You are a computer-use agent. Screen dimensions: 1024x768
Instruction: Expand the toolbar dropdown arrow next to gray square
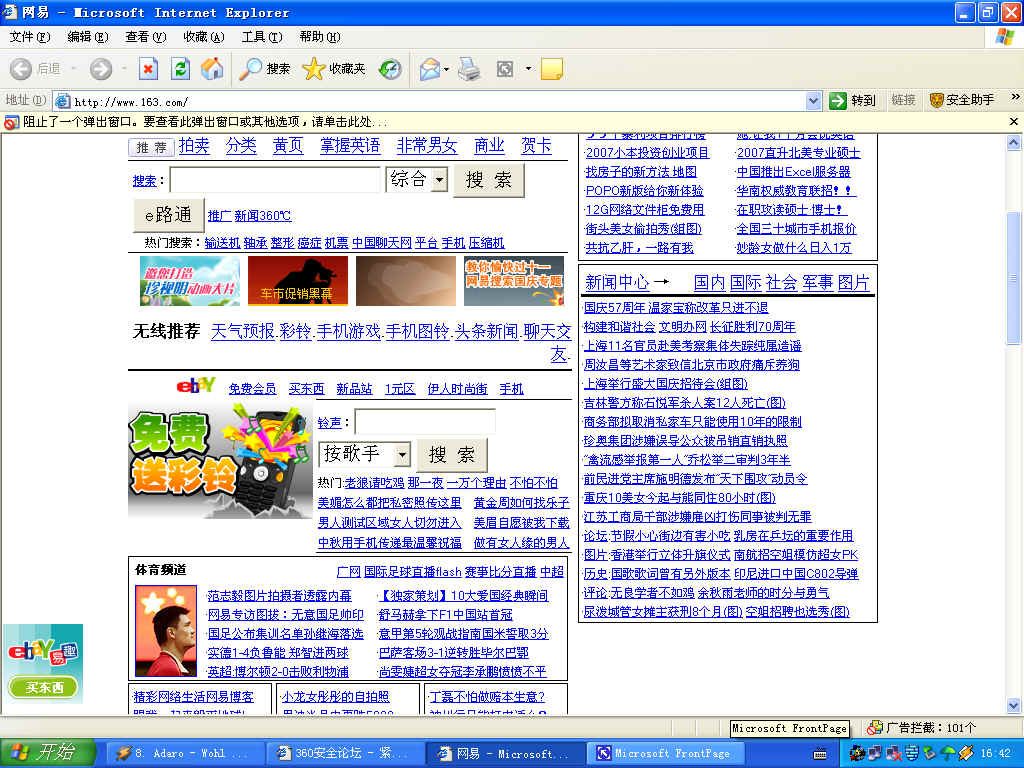point(528,69)
